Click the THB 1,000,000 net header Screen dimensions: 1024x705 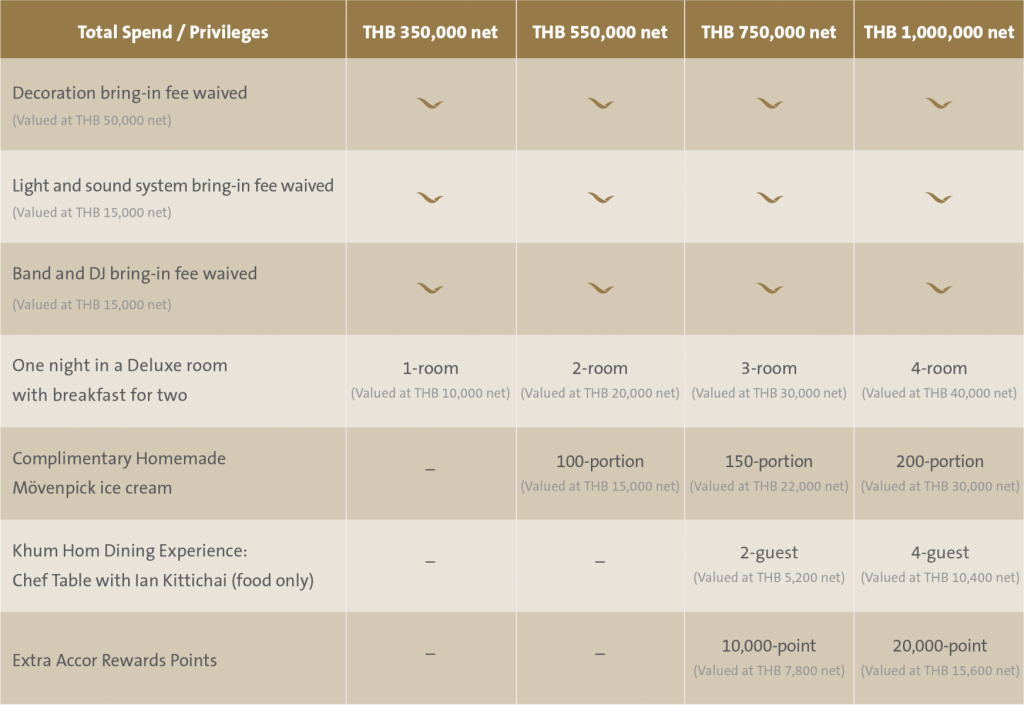938,32
